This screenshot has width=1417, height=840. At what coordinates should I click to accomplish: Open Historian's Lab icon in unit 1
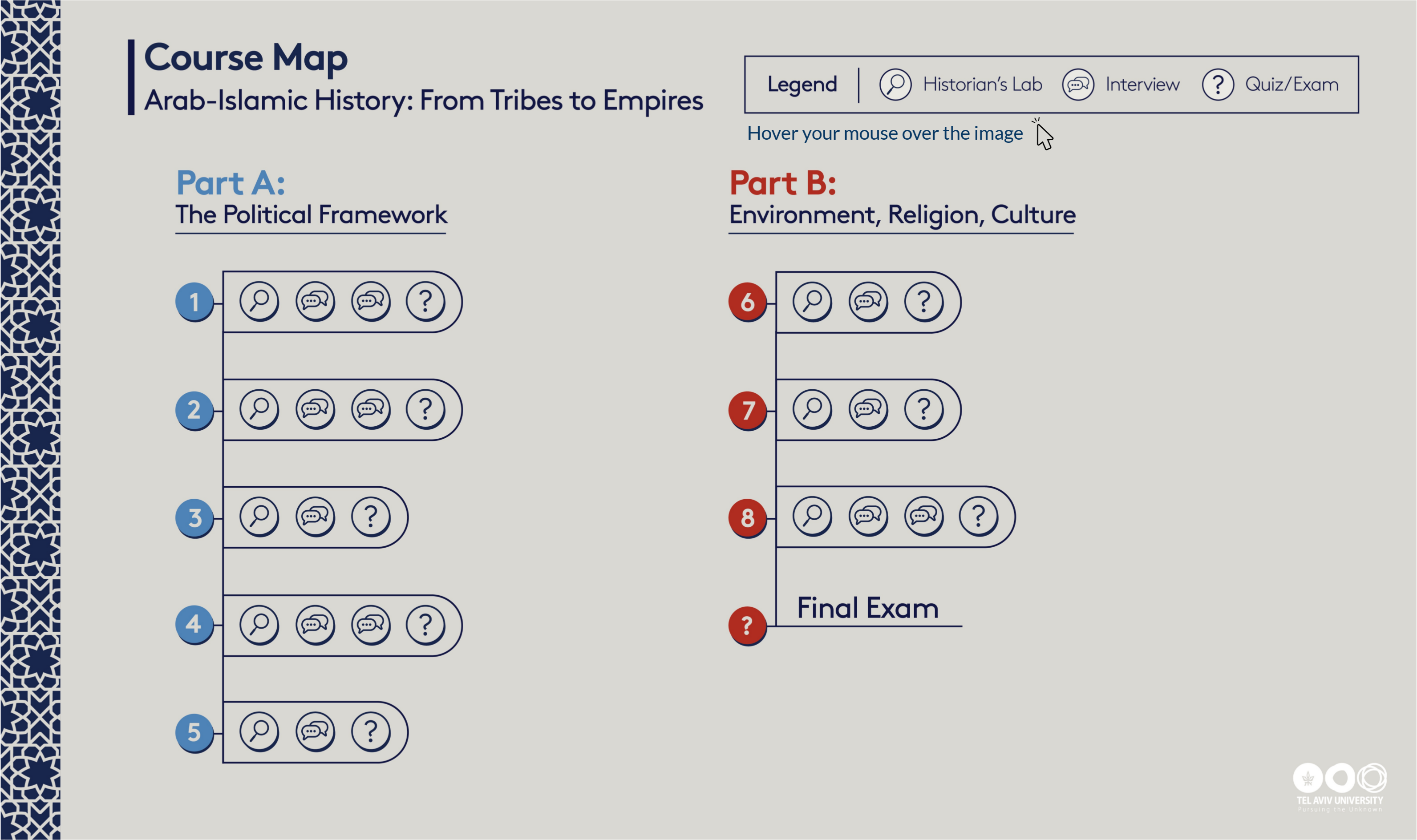click(x=259, y=301)
